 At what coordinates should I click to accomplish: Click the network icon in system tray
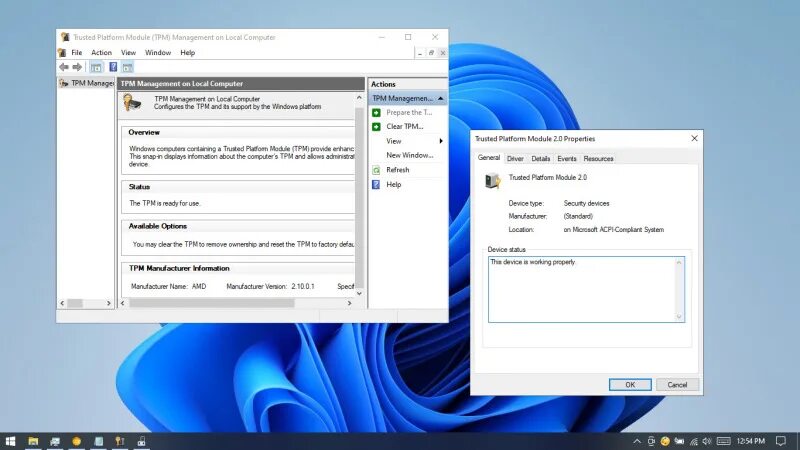coord(693,441)
